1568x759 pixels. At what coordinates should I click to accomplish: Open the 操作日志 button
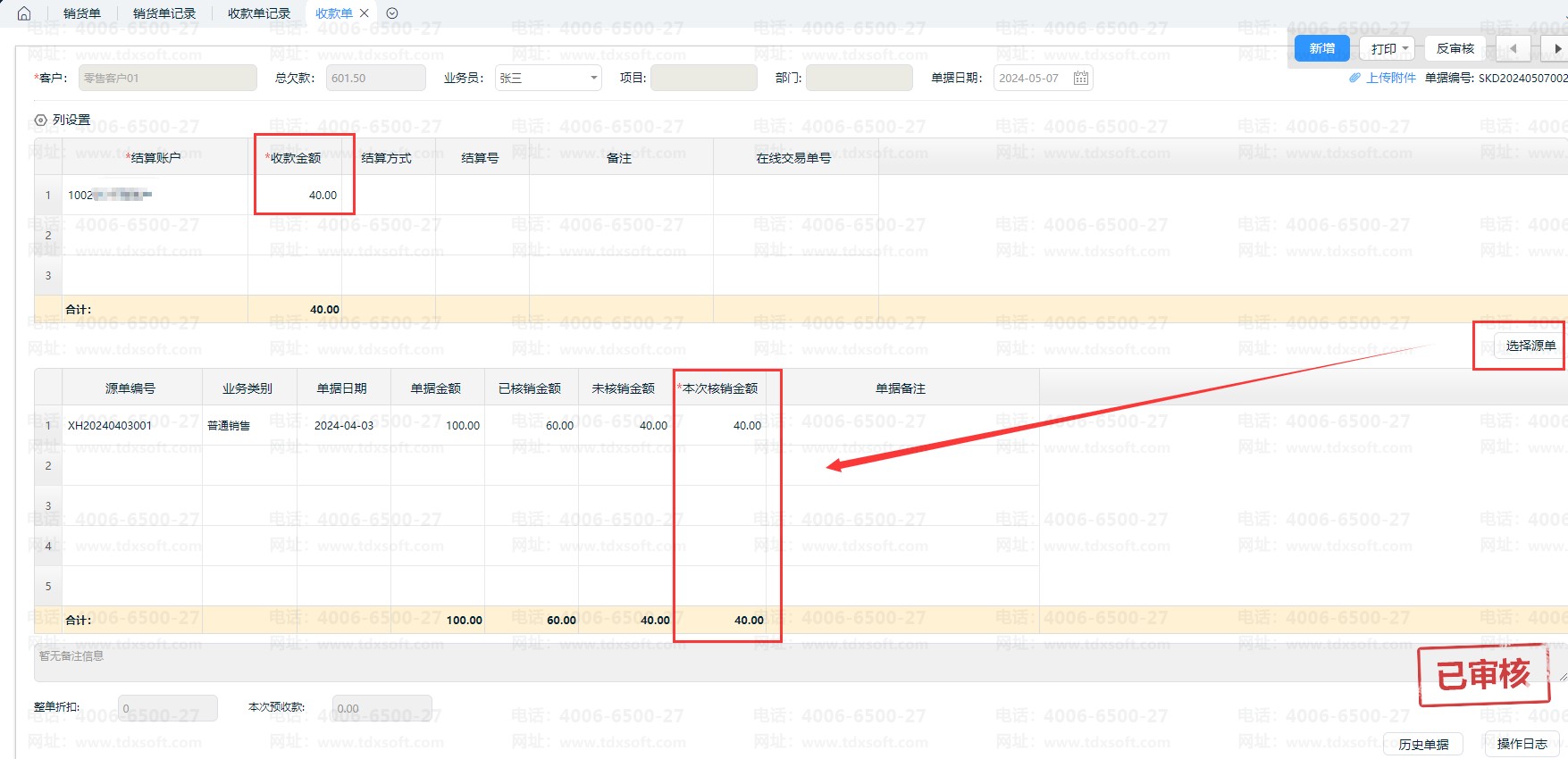coord(1522,744)
